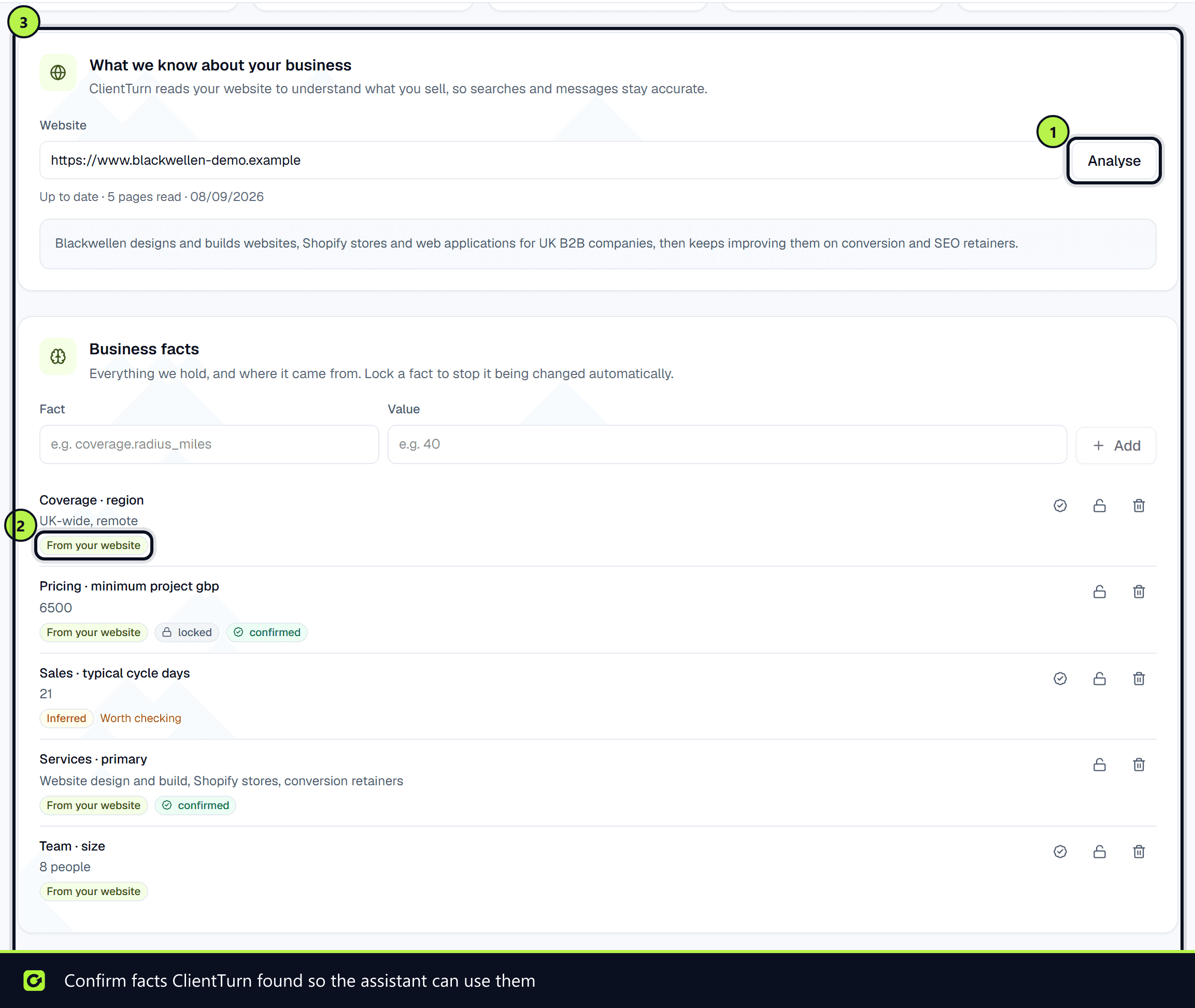Click the brain icon beside Business facts

tap(58, 356)
